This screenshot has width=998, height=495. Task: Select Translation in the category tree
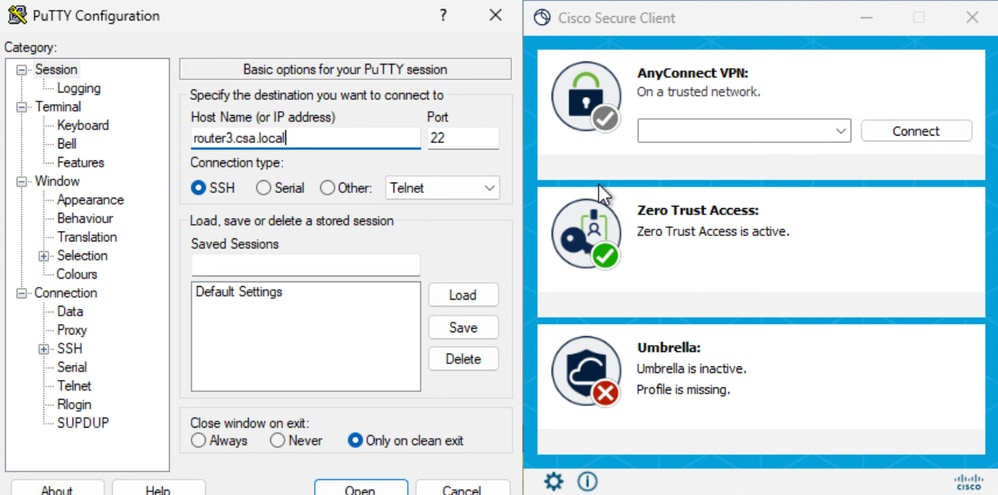click(87, 237)
